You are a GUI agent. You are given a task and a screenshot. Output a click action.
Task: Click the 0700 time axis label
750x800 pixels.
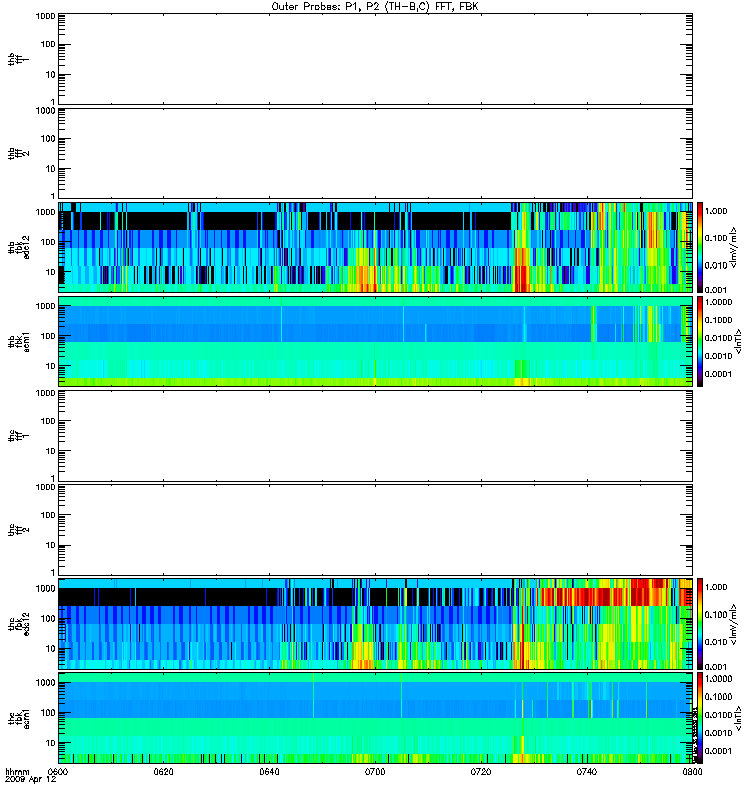[375, 771]
